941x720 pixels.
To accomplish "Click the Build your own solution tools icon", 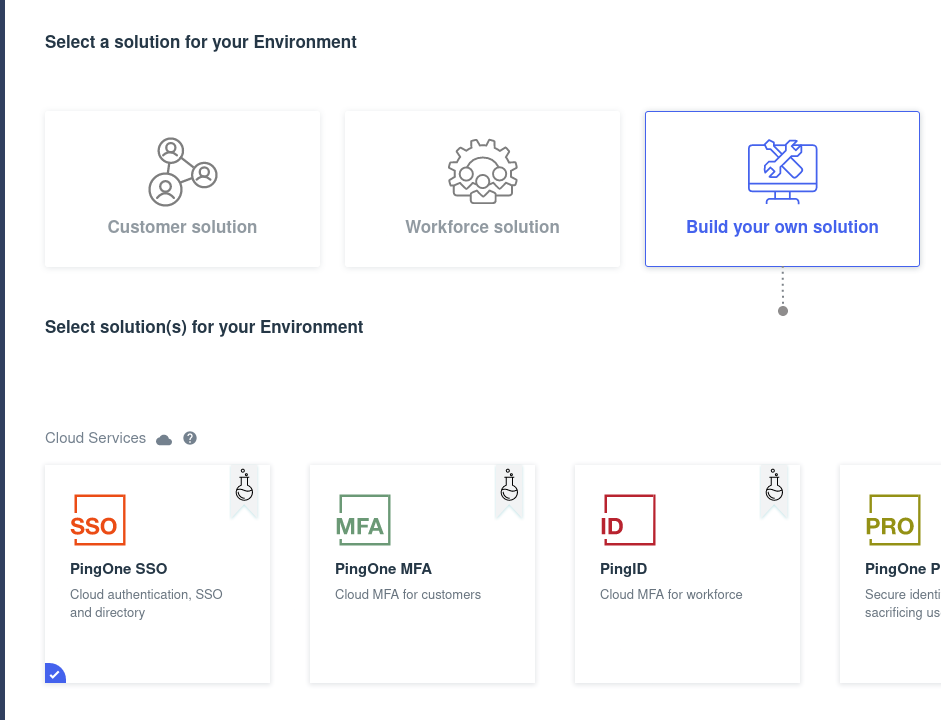I will click(x=782, y=171).
